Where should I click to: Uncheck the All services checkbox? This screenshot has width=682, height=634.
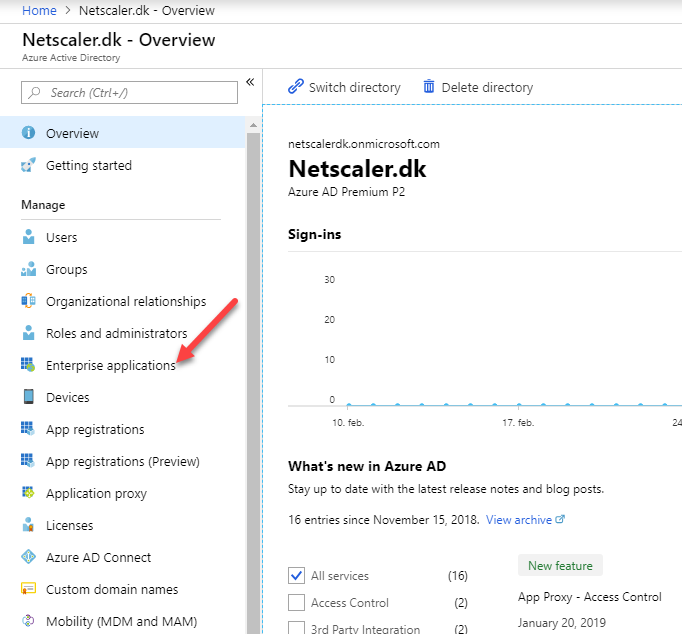click(296, 575)
